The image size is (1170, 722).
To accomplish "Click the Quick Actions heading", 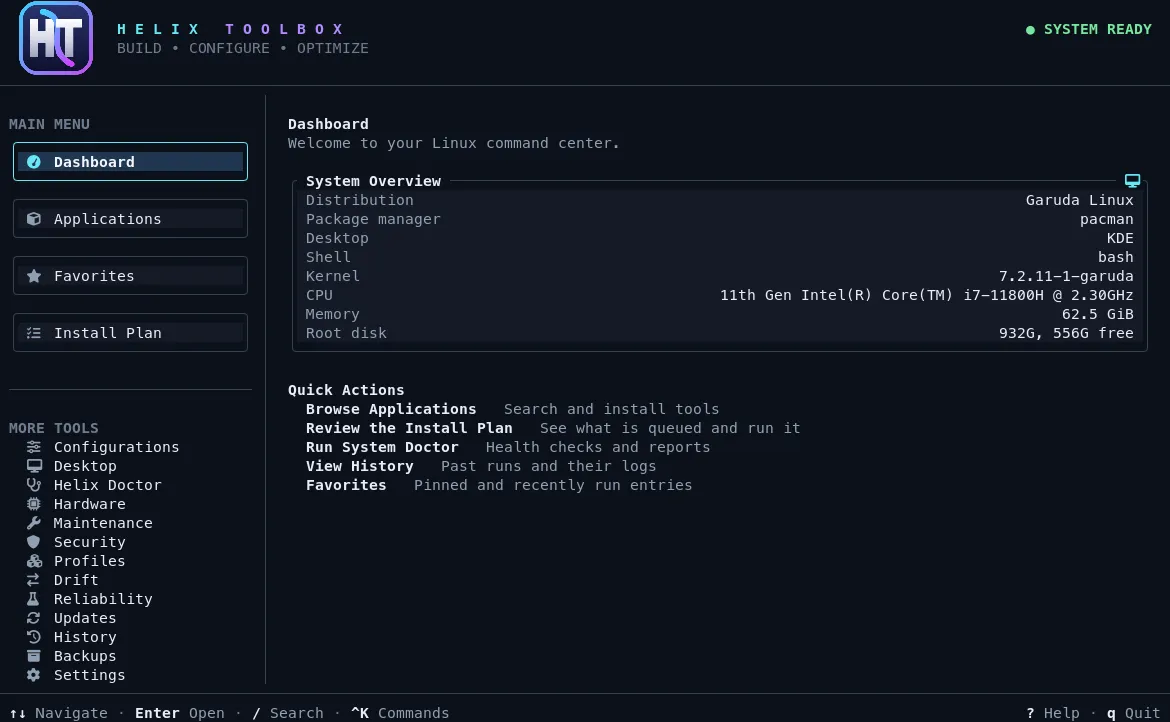I will pyautogui.click(x=346, y=390).
